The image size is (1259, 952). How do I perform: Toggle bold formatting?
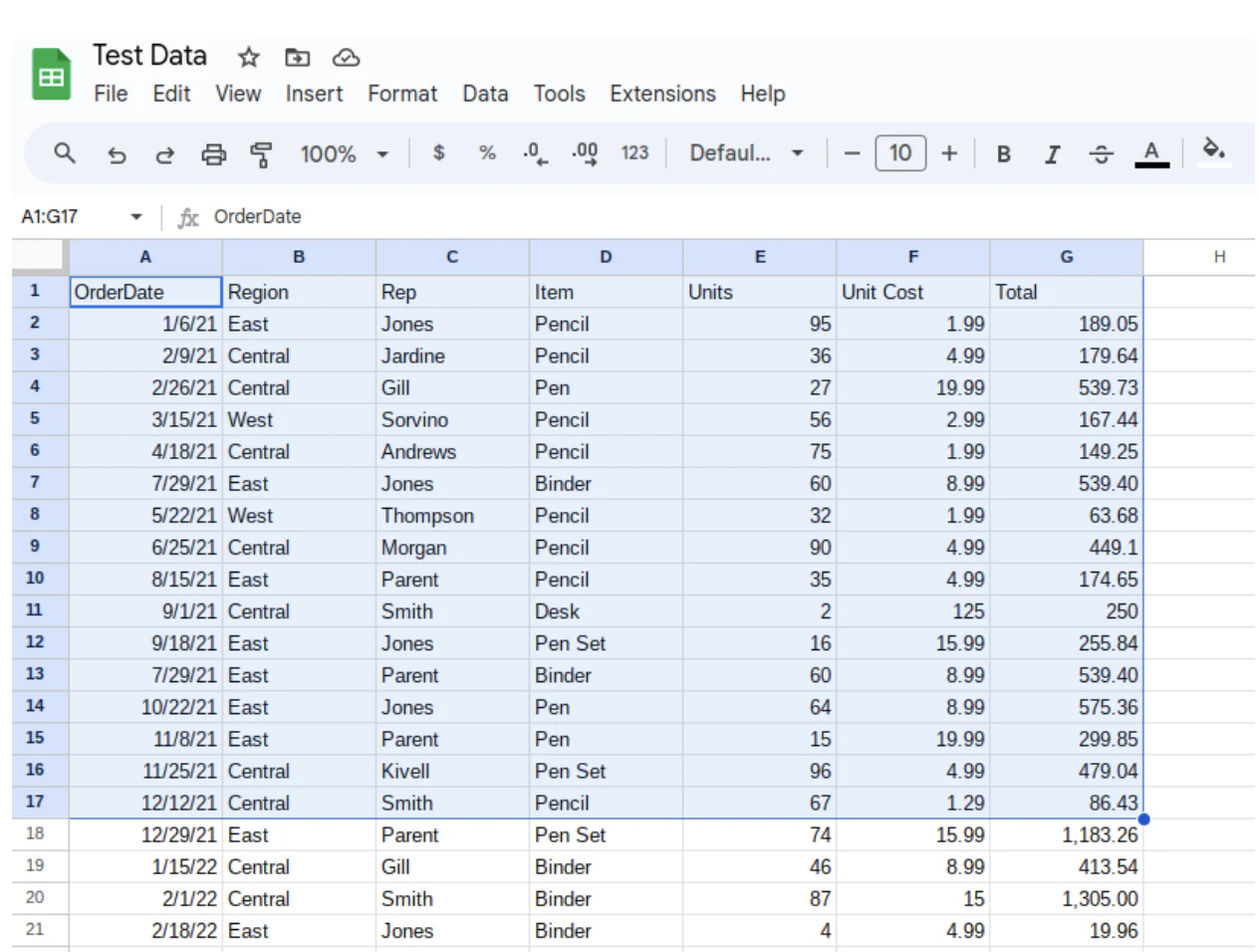pos(1004,154)
